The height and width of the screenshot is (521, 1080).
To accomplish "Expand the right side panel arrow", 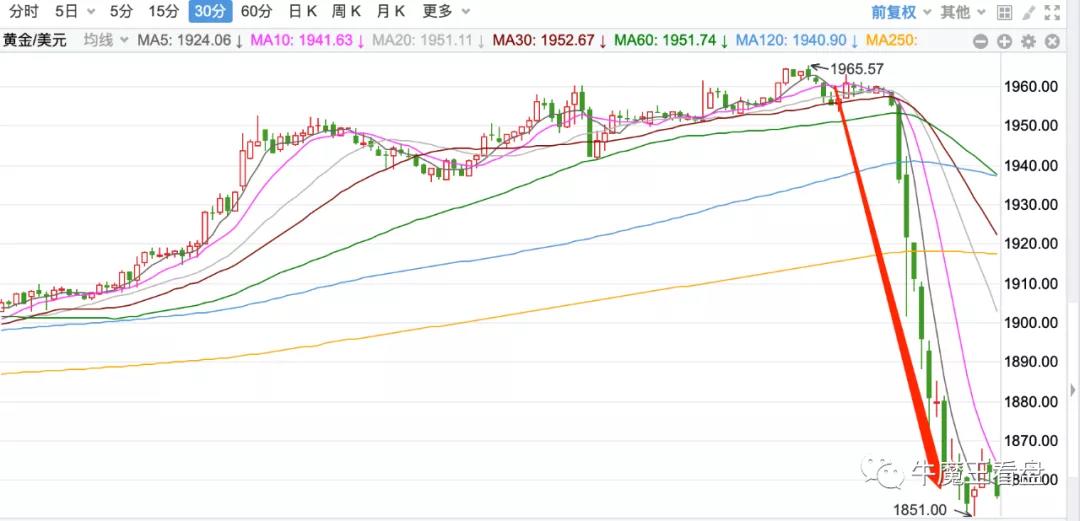I will 1072,391.
